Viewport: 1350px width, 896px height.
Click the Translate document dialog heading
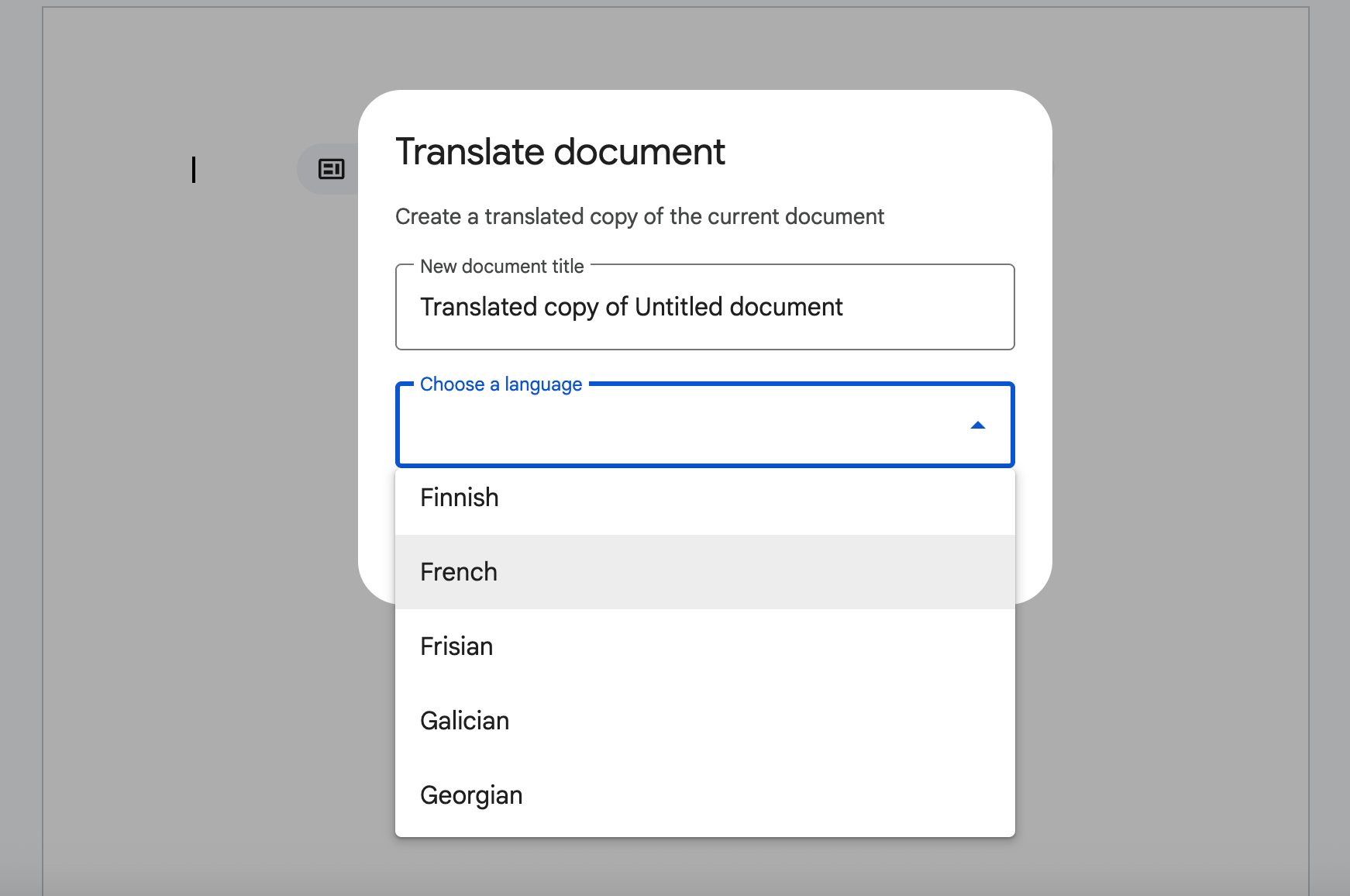[560, 152]
